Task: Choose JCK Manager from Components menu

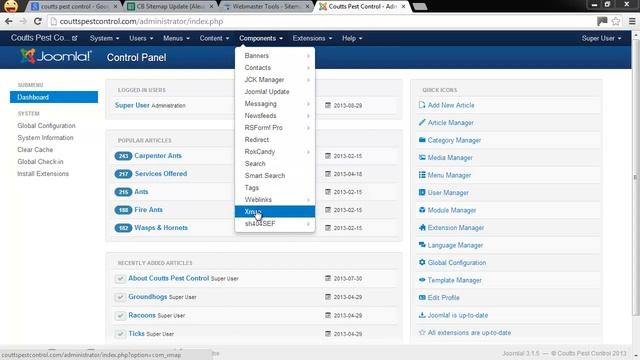Action: point(275,80)
